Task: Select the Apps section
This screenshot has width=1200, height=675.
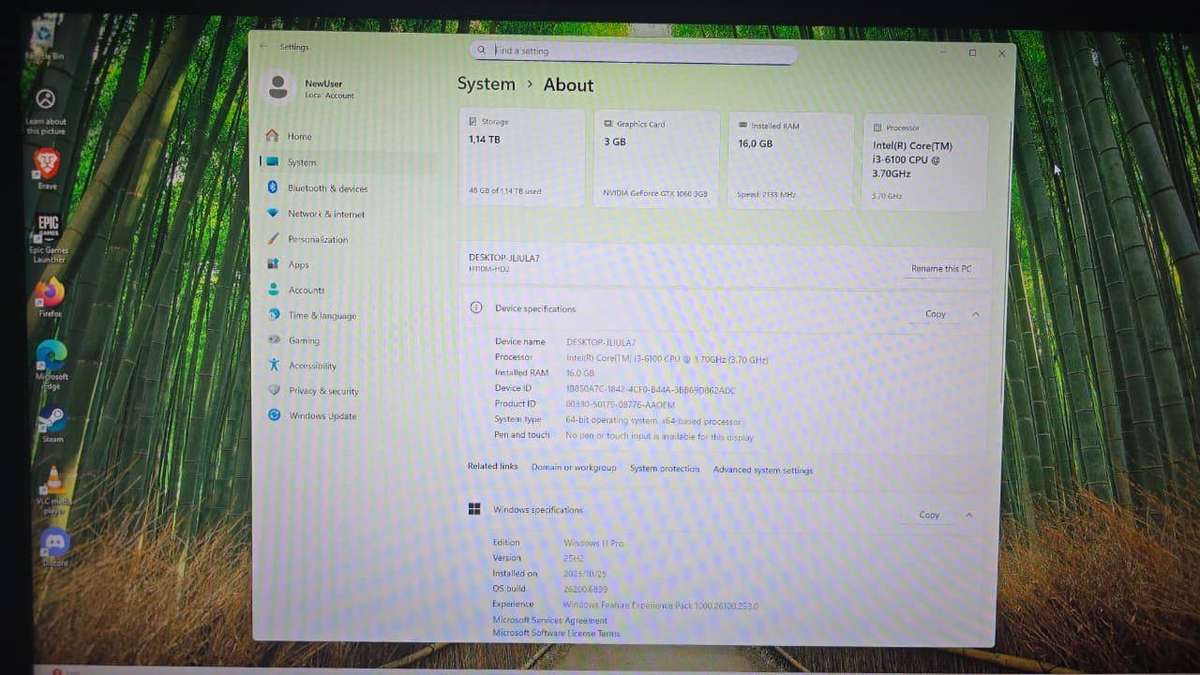Action: (296, 264)
